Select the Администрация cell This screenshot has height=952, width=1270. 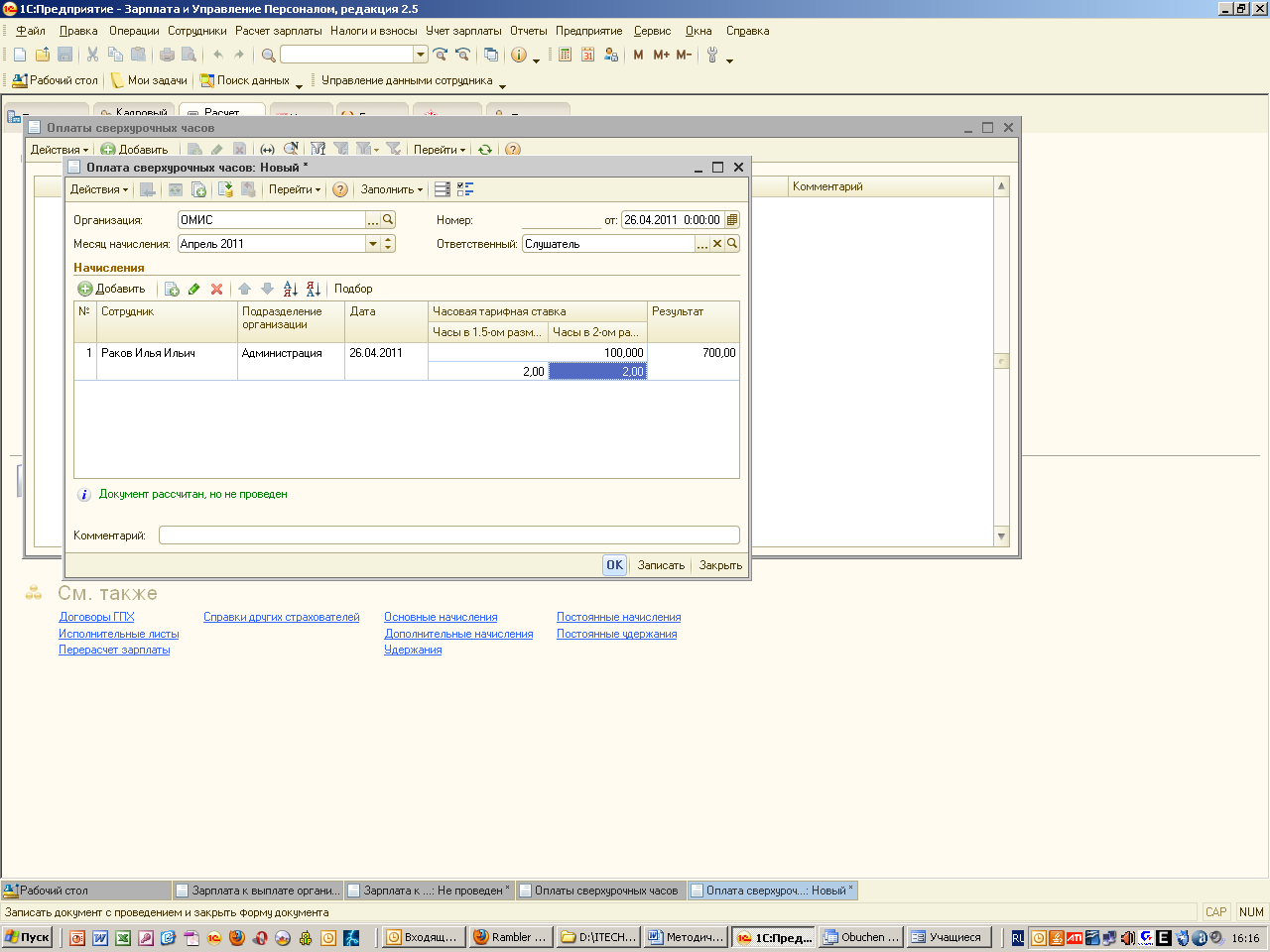click(x=291, y=362)
